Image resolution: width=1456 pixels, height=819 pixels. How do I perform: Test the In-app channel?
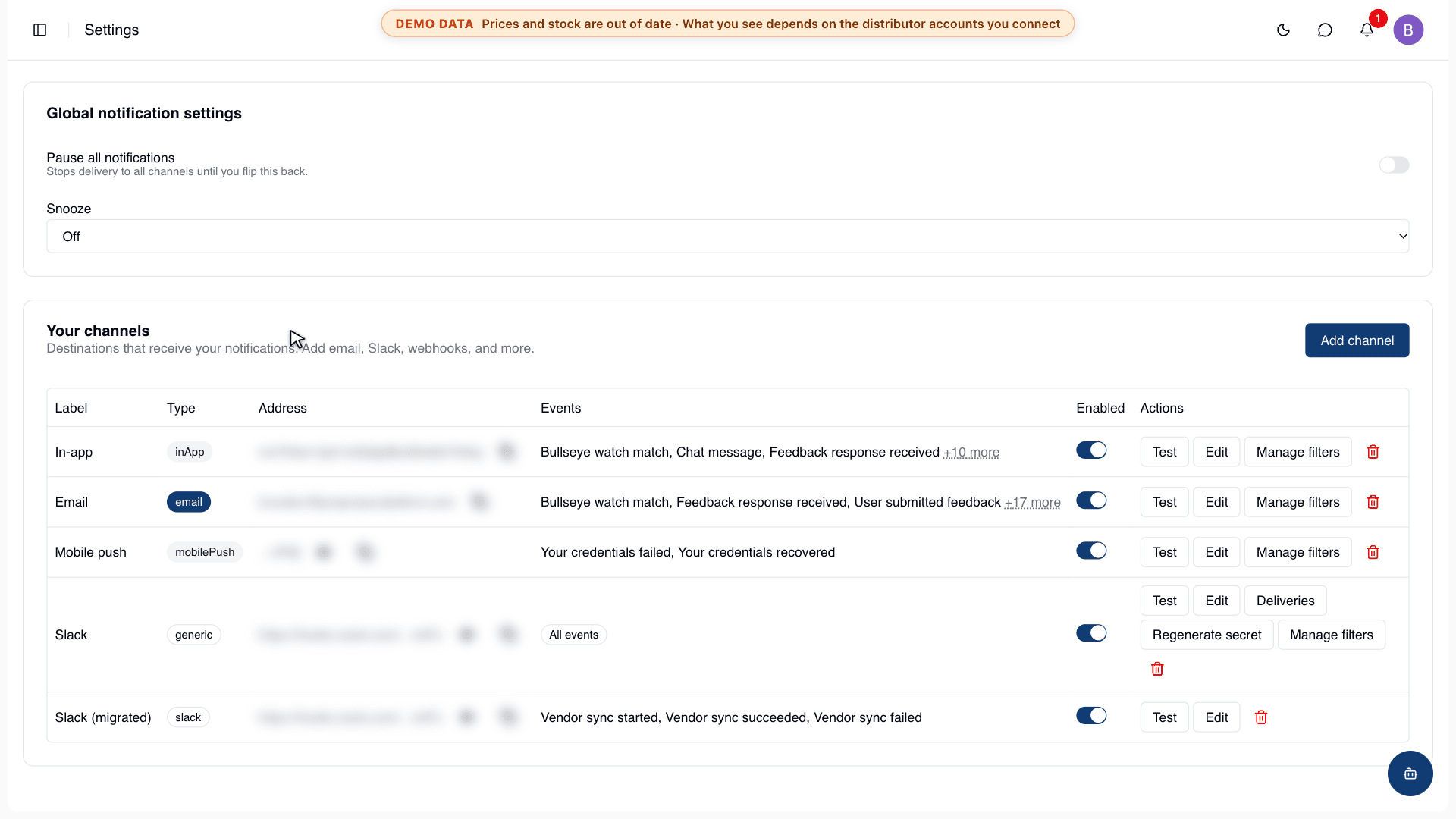[1164, 452]
